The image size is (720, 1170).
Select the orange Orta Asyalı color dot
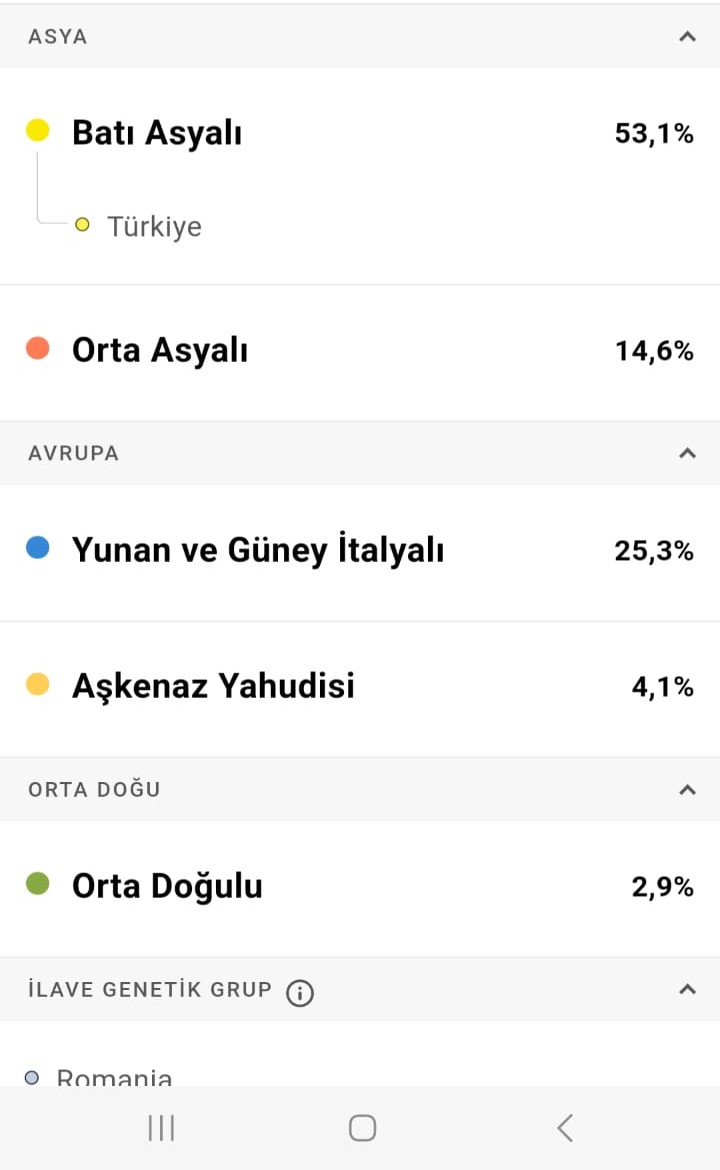coord(37,348)
